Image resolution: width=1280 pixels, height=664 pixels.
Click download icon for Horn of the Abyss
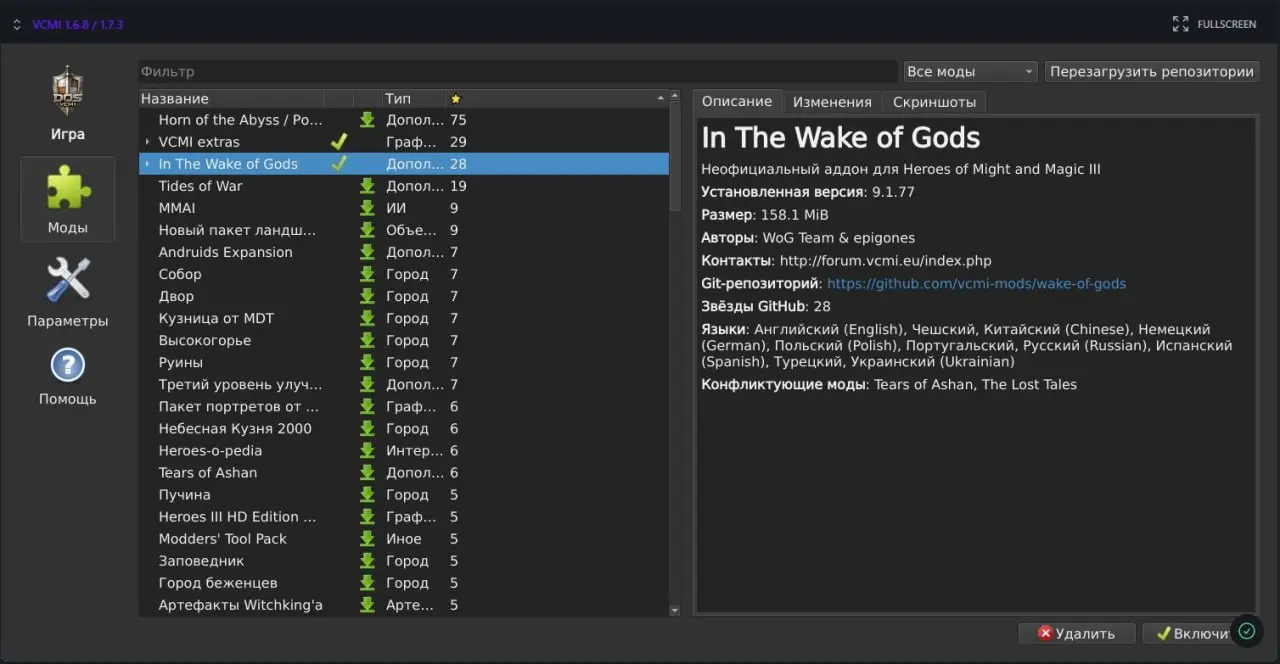pyautogui.click(x=367, y=120)
